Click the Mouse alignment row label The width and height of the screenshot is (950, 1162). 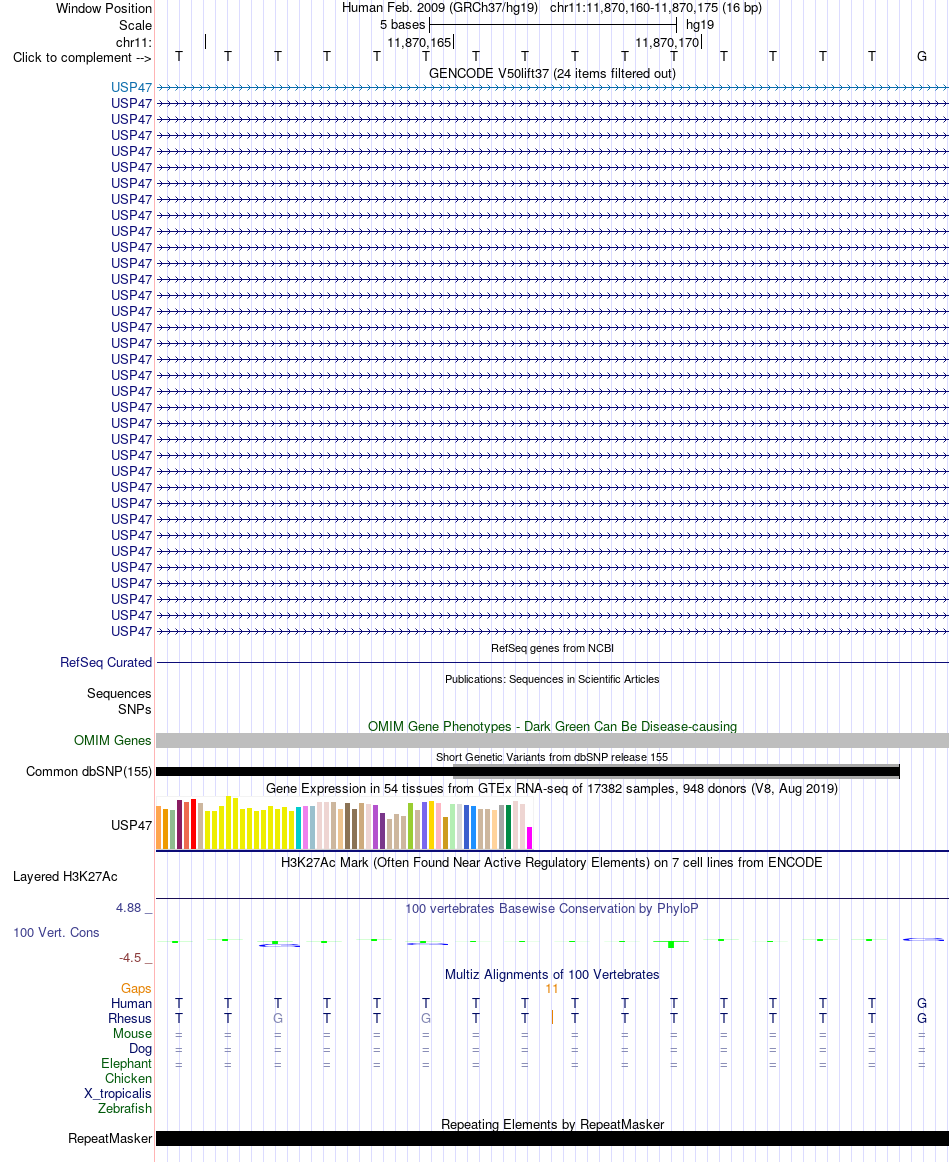coord(132,1033)
